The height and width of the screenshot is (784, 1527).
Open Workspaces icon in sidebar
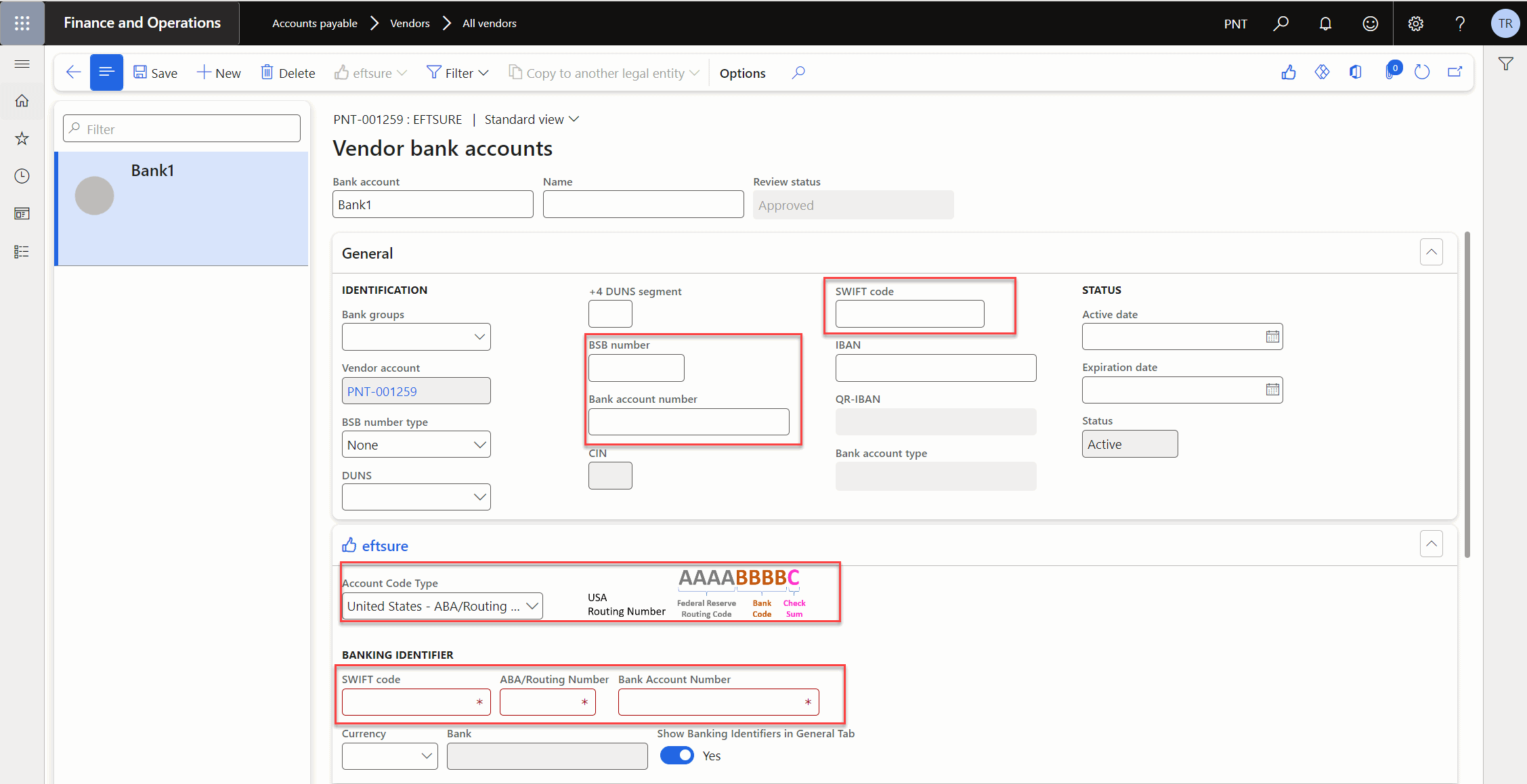pyautogui.click(x=22, y=214)
